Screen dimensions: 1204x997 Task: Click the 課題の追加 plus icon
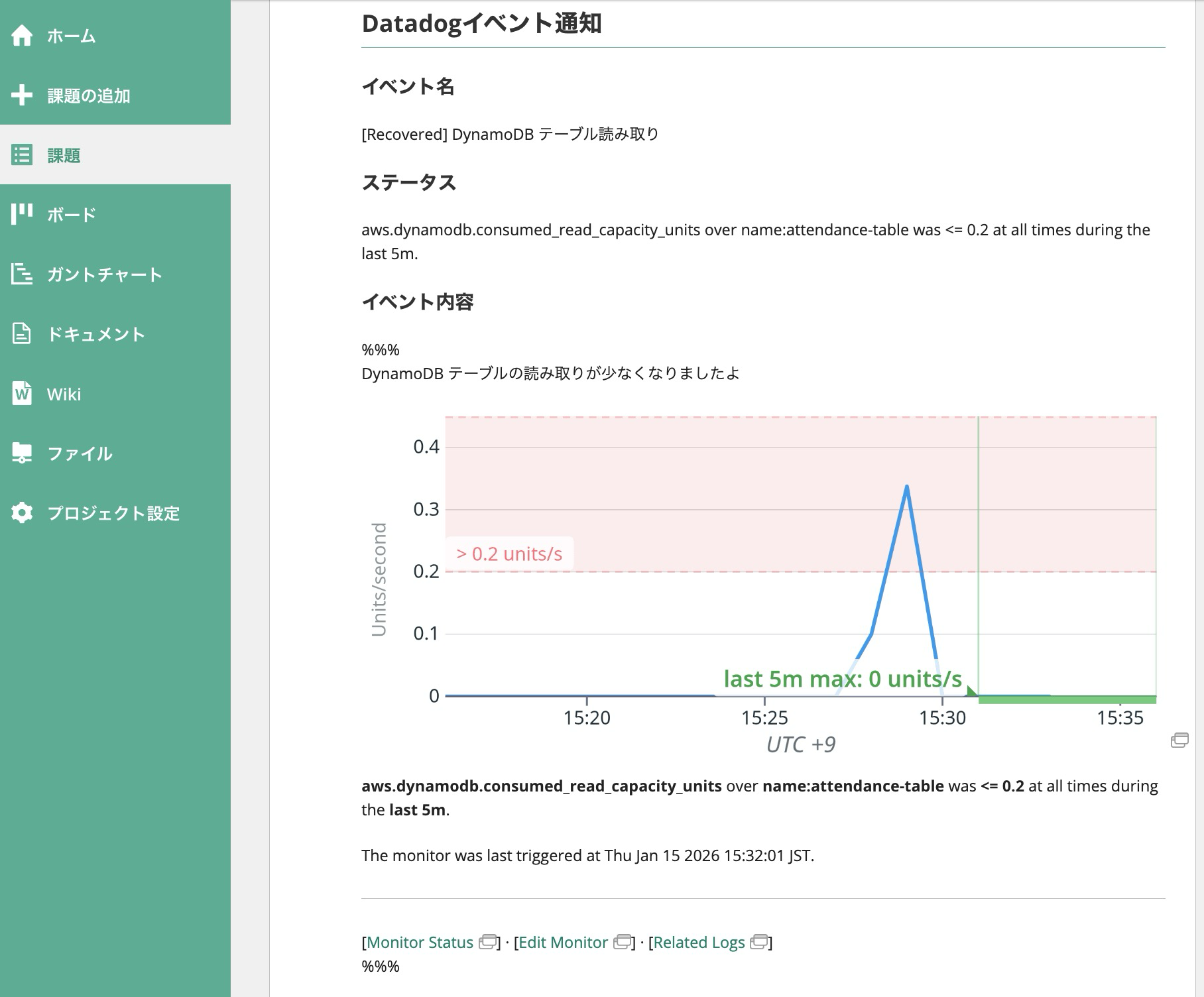click(x=22, y=96)
